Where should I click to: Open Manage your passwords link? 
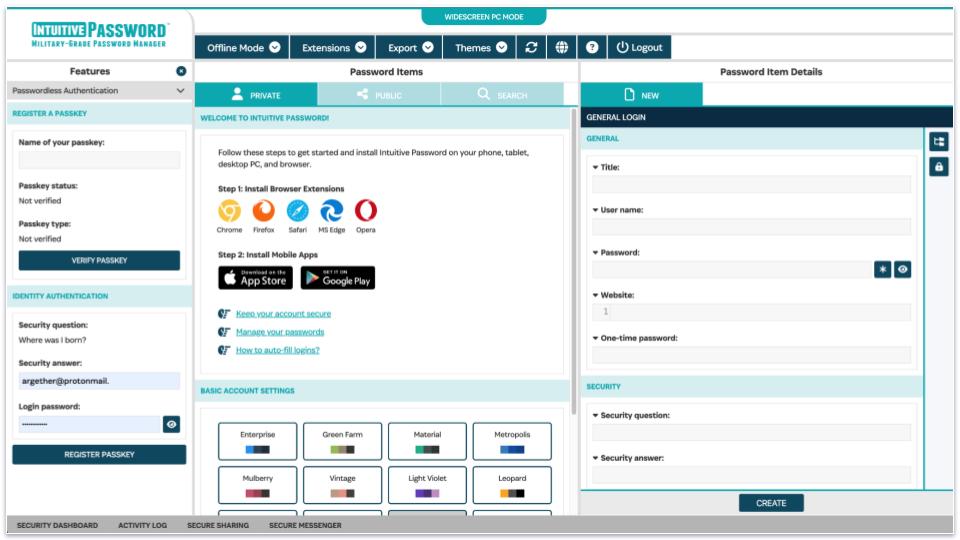[280, 332]
